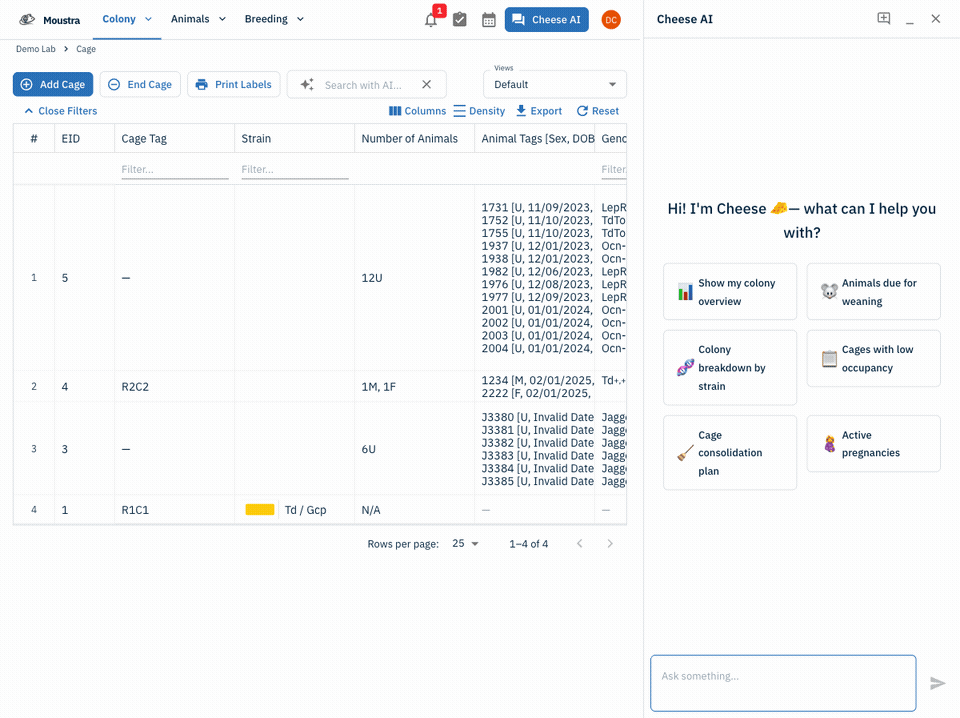Viewport: 960px width, 718px height.
Task: Open the Views Default dropdown
Action: [x=555, y=84]
